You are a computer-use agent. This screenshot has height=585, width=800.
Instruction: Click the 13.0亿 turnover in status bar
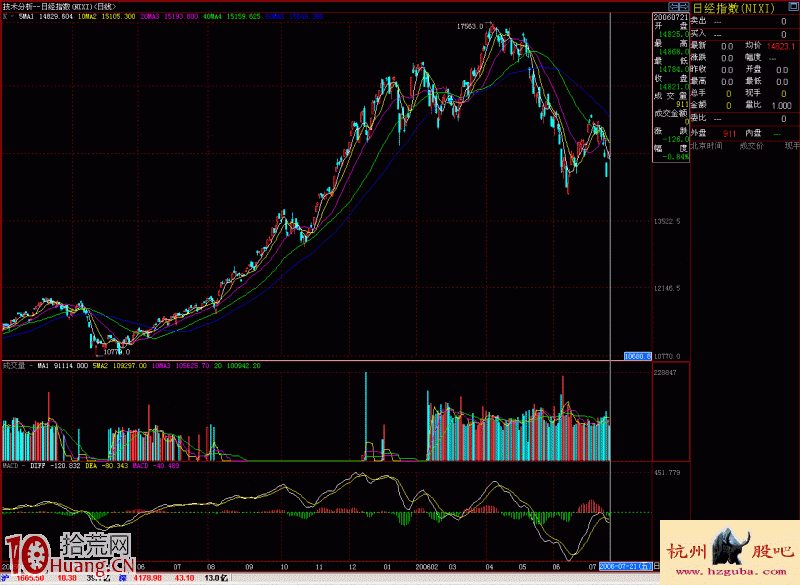[216, 578]
